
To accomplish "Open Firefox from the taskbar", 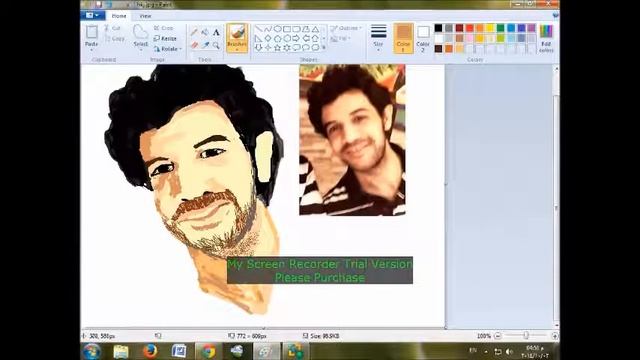I will pos(150,351).
